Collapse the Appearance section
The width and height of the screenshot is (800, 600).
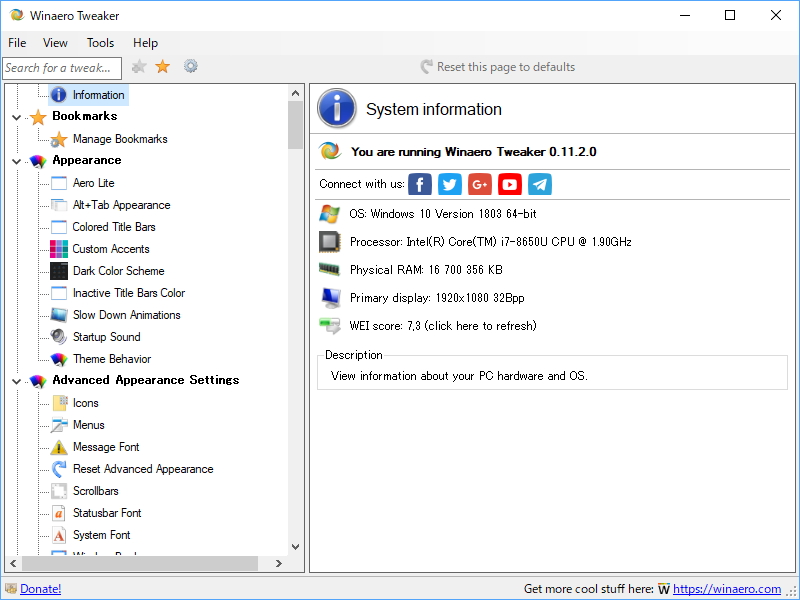click(16, 160)
